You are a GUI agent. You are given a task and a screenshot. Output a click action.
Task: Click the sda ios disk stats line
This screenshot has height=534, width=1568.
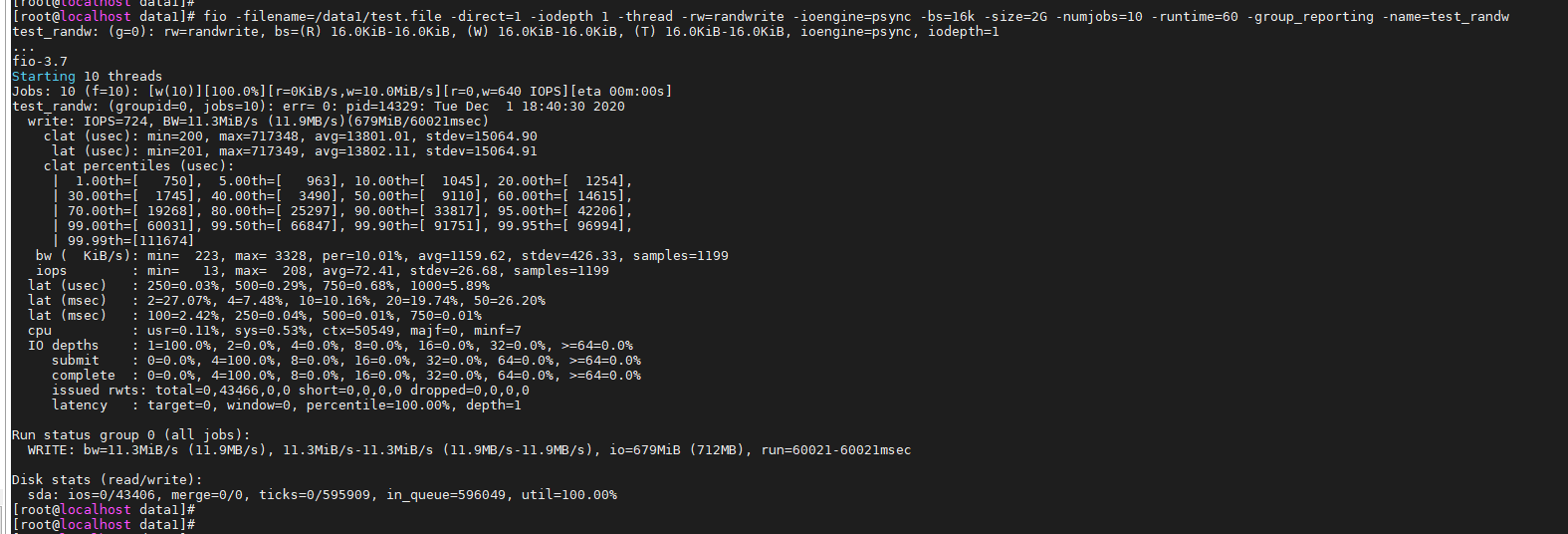click(x=322, y=495)
